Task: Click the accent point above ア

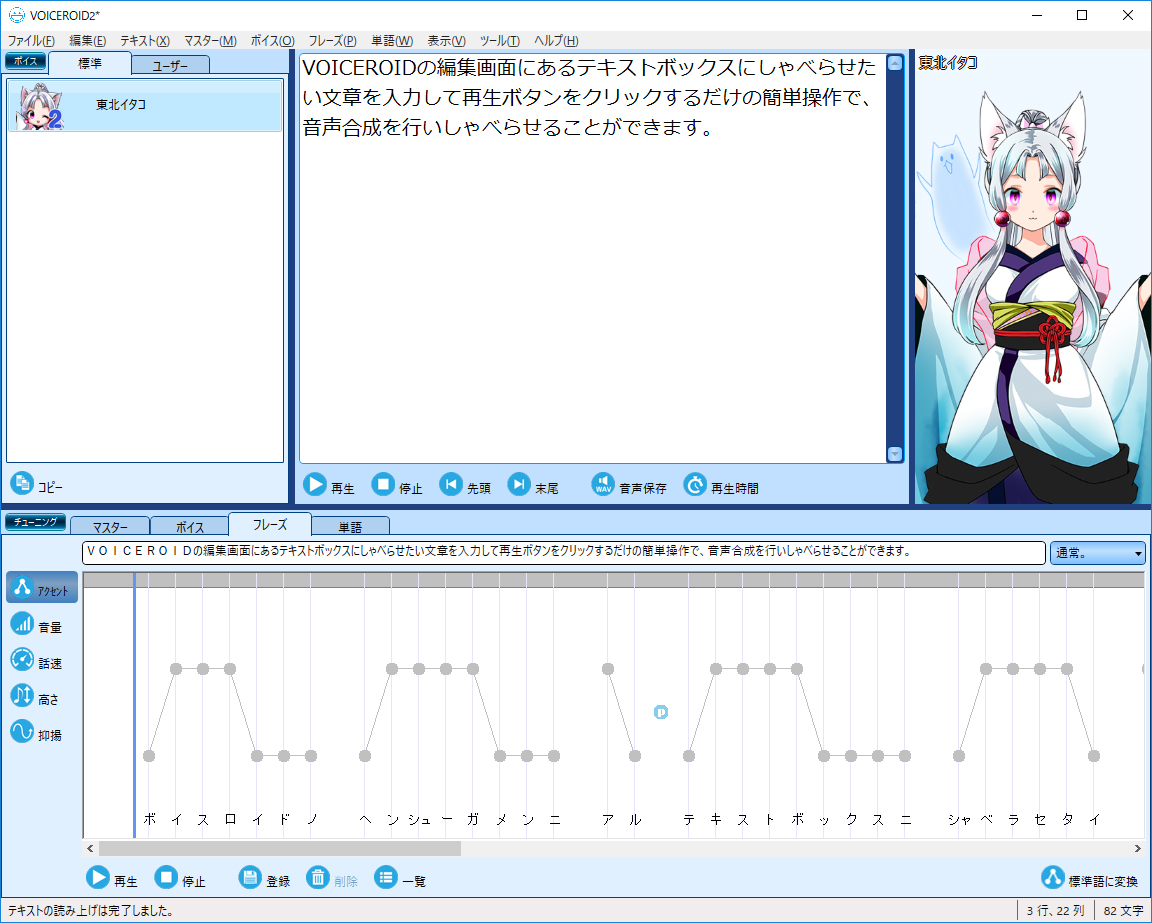Action: pos(608,669)
